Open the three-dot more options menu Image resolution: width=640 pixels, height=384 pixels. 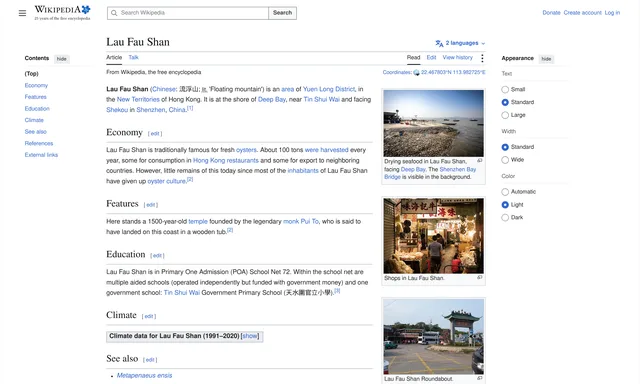(482, 58)
